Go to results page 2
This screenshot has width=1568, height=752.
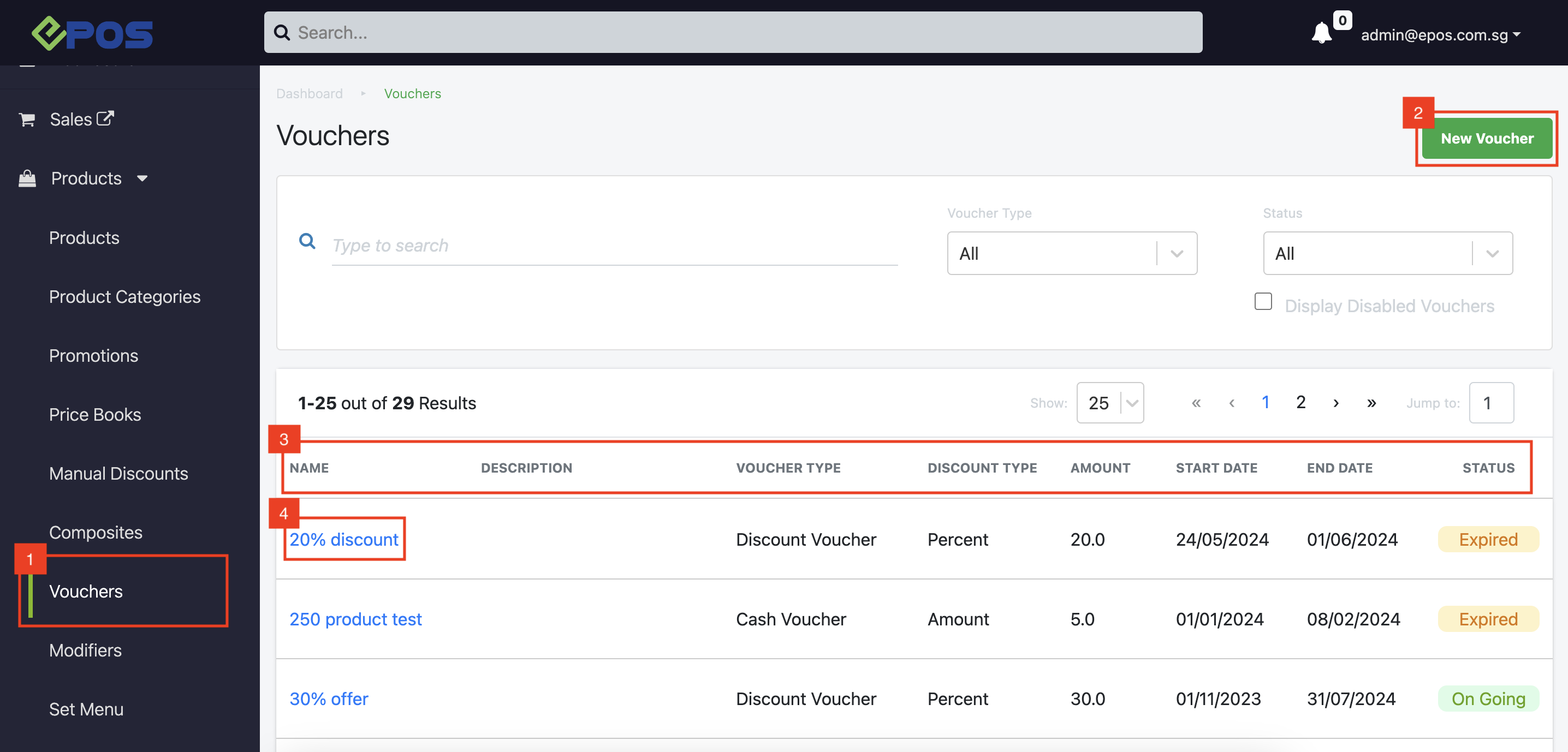pos(1301,402)
